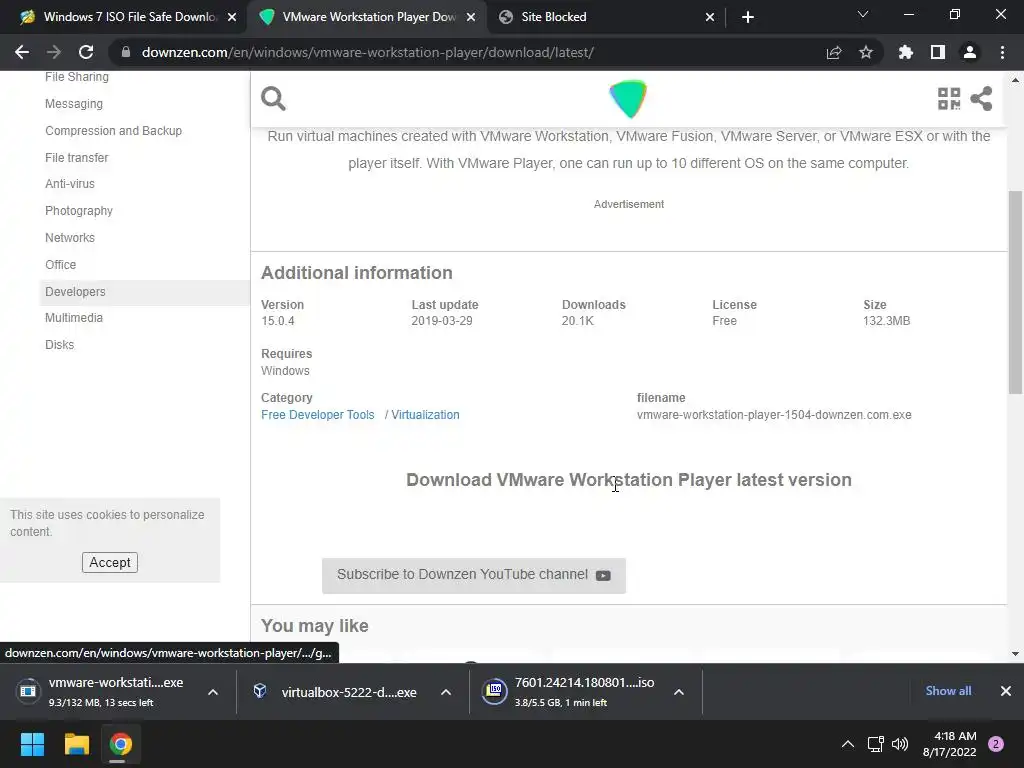Viewport: 1024px width, 768px height.
Task: Expand options for vmware-workstation download
Action: coord(213,692)
